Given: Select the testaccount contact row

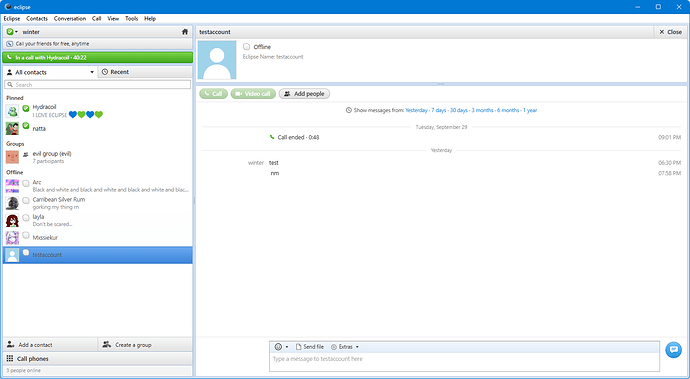Looking at the screenshot, I should tap(98, 255).
